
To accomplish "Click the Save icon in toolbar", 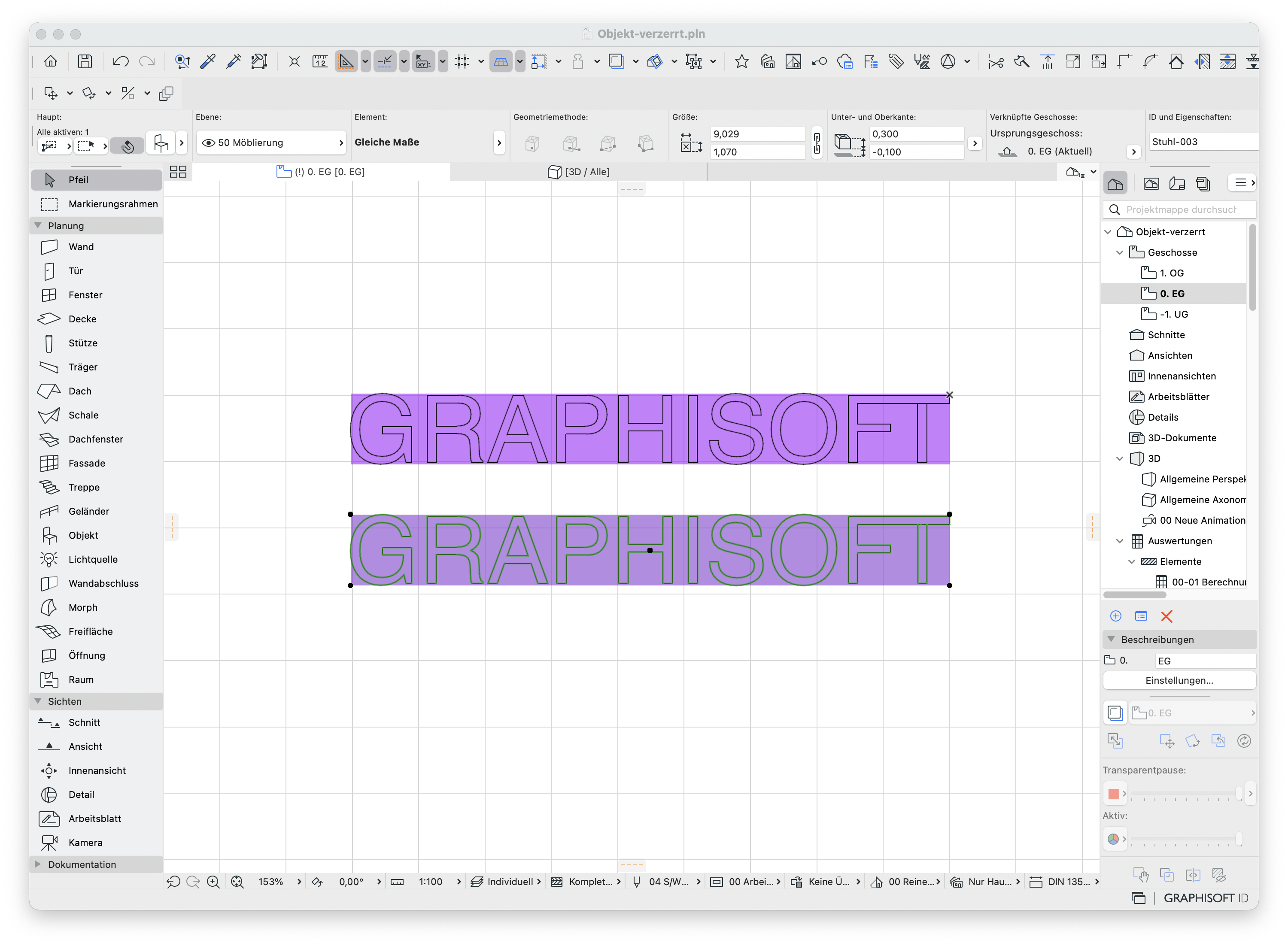I will (x=85, y=61).
